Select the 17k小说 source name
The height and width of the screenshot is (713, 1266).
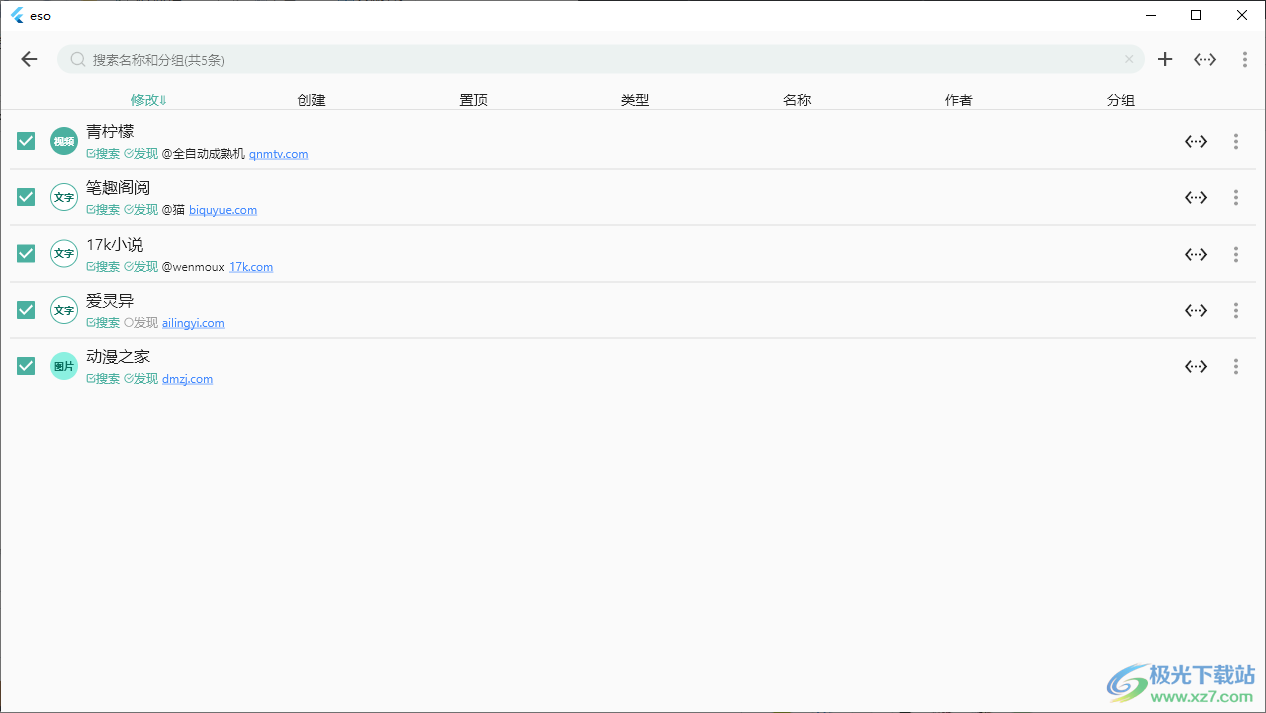click(115, 244)
